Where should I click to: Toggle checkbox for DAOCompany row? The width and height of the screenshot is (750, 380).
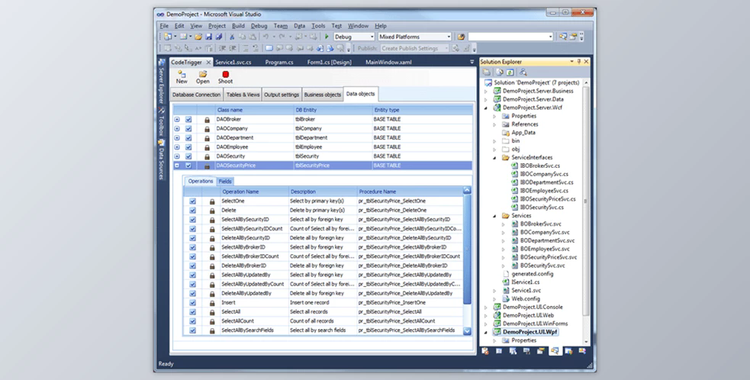tap(188, 129)
